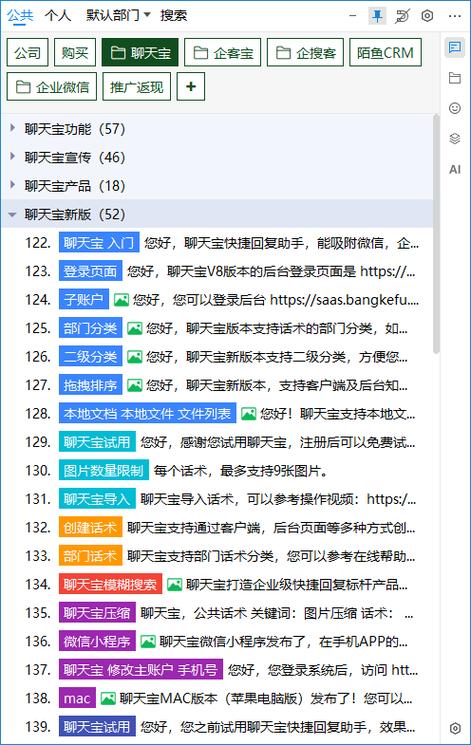471x745 pixels.
Task: Select row 127 blue 拖拽排序 tag
Action: click(x=90, y=385)
